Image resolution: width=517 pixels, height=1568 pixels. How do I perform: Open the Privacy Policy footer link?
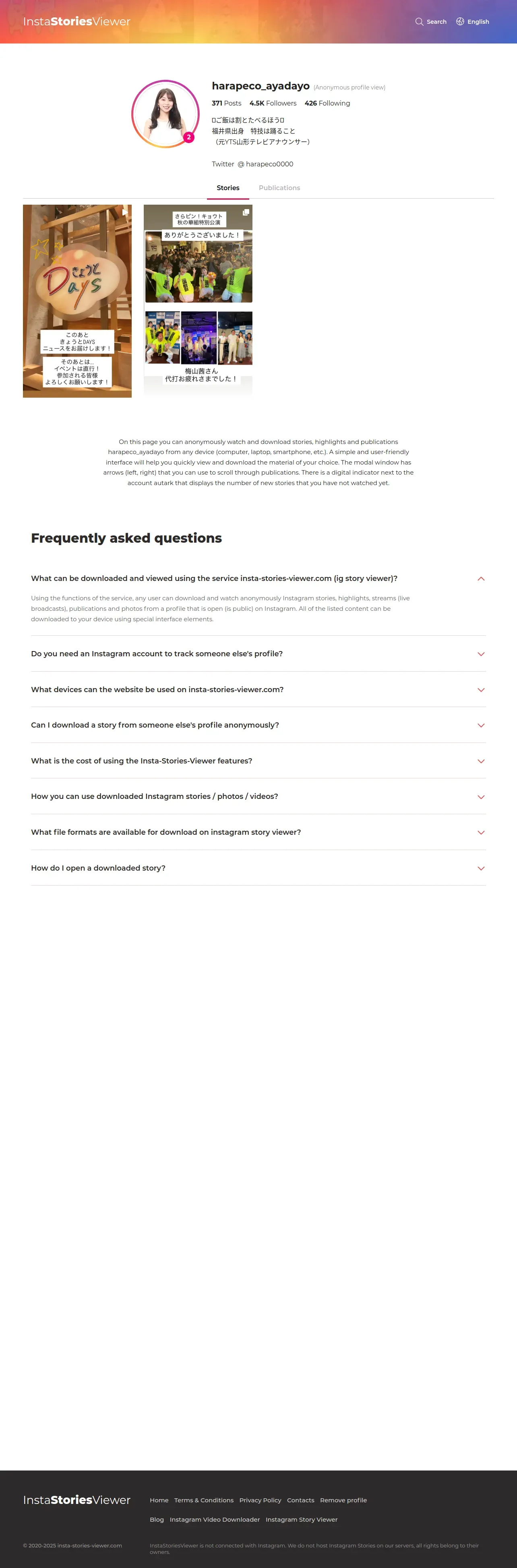pos(261,1500)
